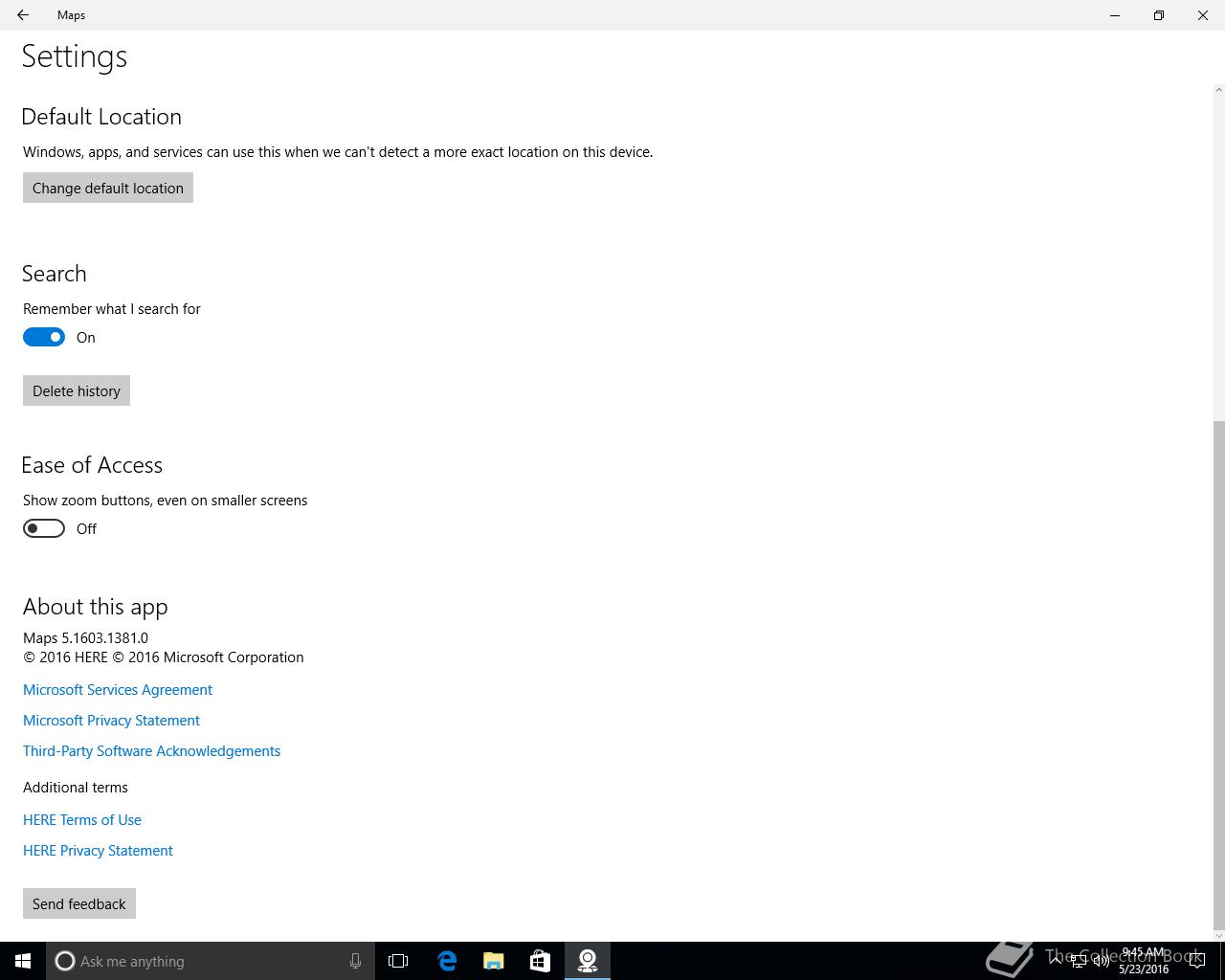Viewport: 1225px width, 980px height.
Task: Click the Change default location button
Action: (x=108, y=188)
